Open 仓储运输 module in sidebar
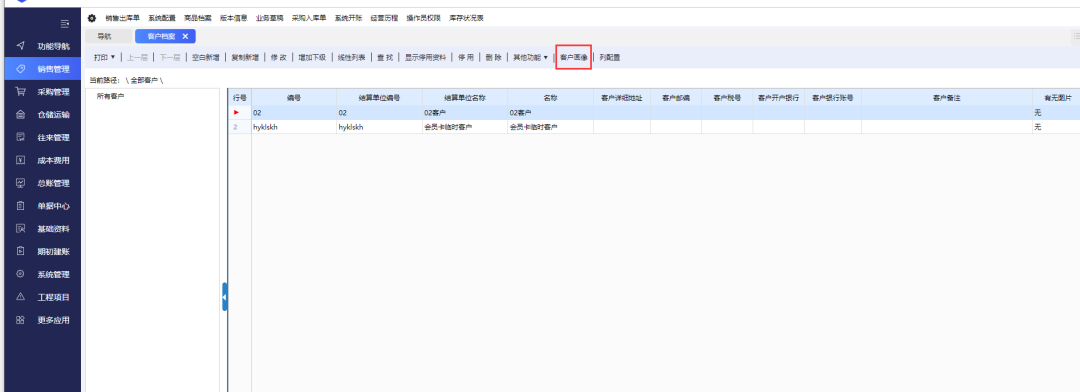 [53, 114]
